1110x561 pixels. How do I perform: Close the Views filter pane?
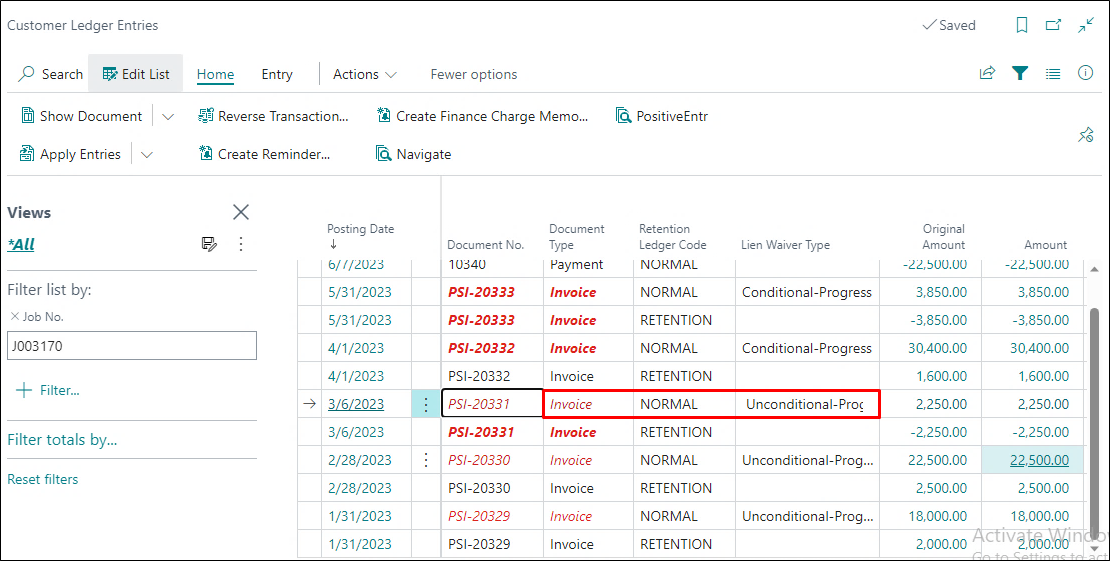pos(241,212)
